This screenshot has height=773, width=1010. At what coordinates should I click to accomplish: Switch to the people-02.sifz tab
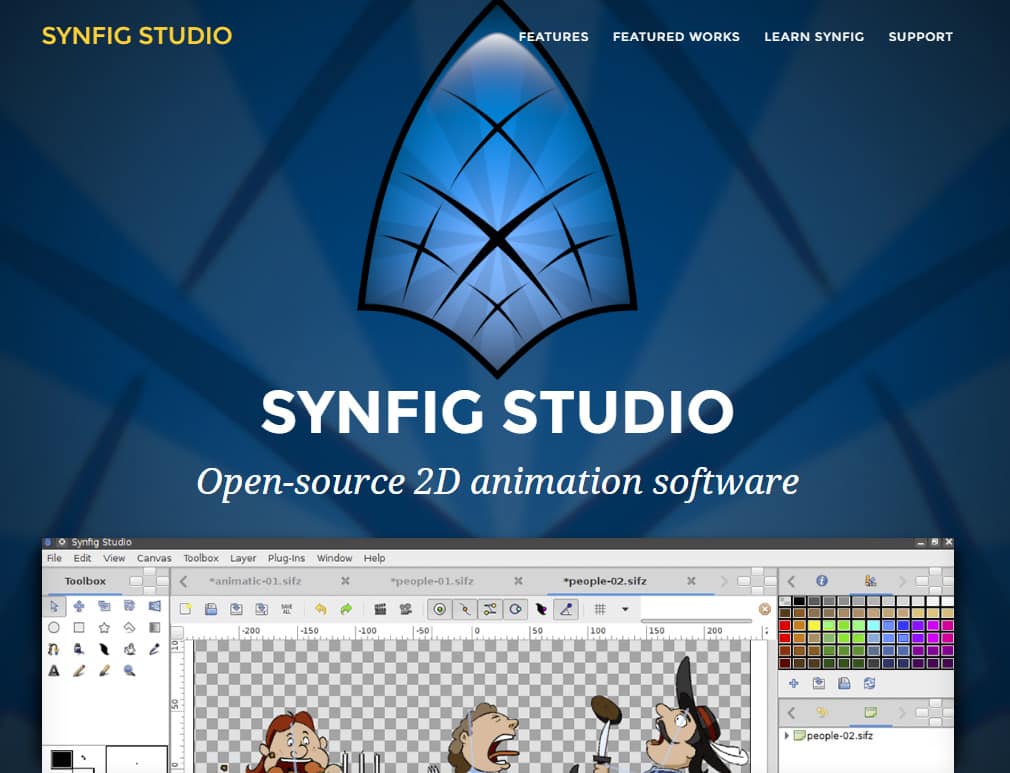point(605,581)
